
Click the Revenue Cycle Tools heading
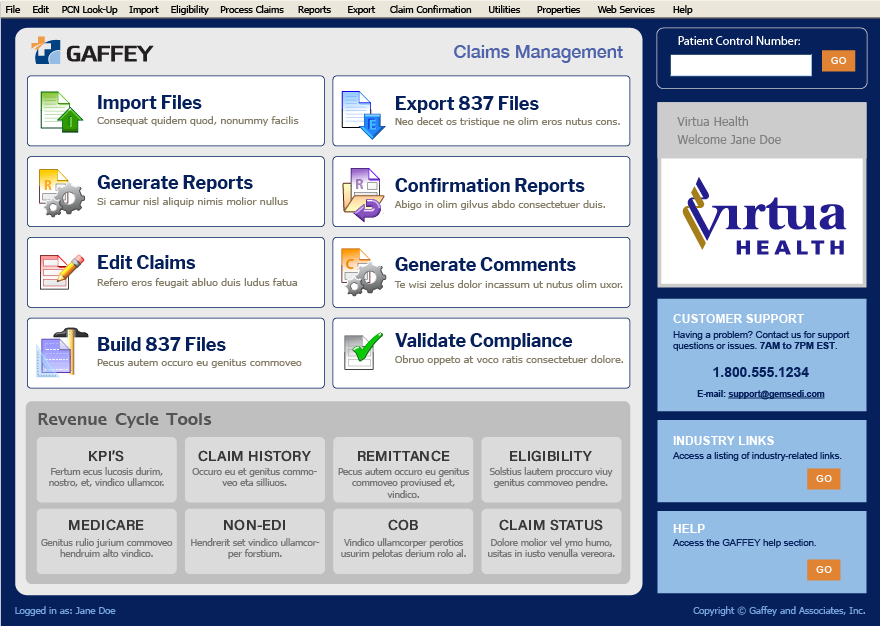point(125,419)
